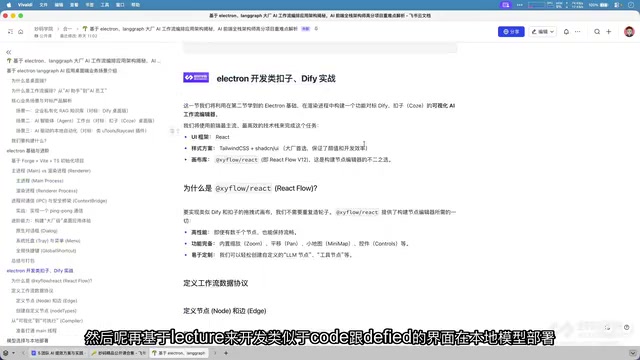Toggle the document sidebar panel icon
Viewport: 640px width, 360px height.
(10, 31)
